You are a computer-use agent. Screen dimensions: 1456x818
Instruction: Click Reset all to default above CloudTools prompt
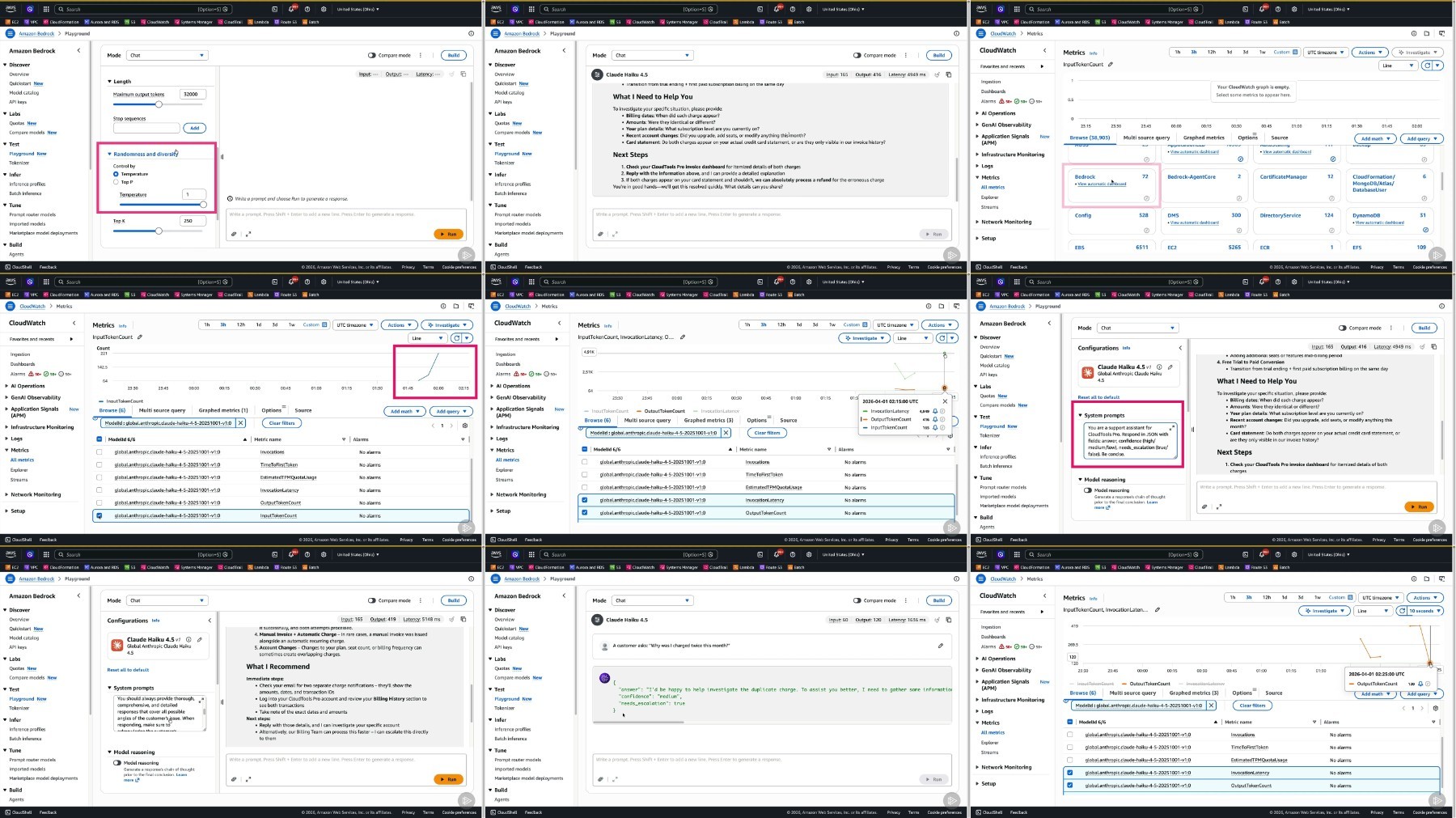[1098, 397]
